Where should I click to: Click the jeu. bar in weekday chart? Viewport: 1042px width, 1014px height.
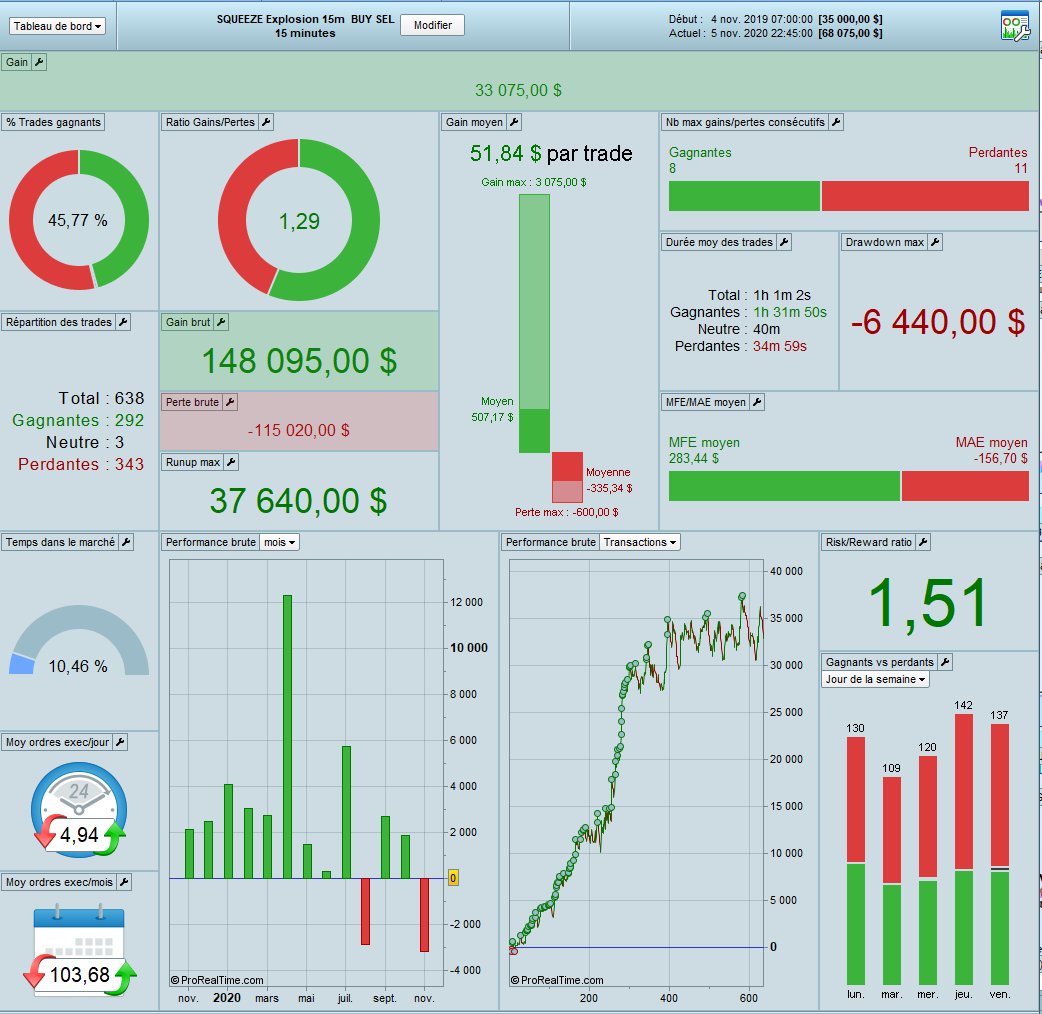tap(964, 849)
